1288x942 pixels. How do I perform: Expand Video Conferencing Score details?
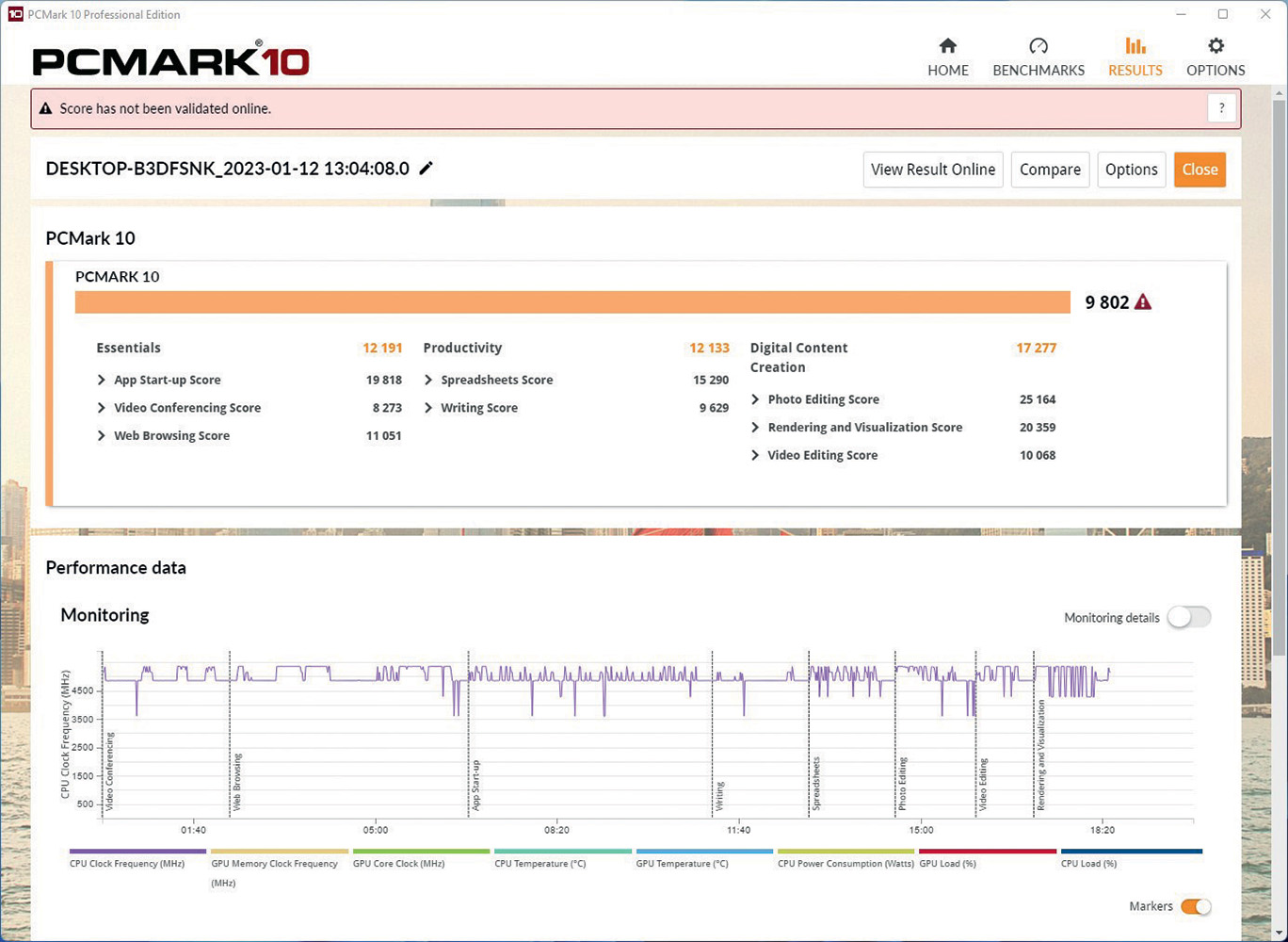tap(102, 408)
